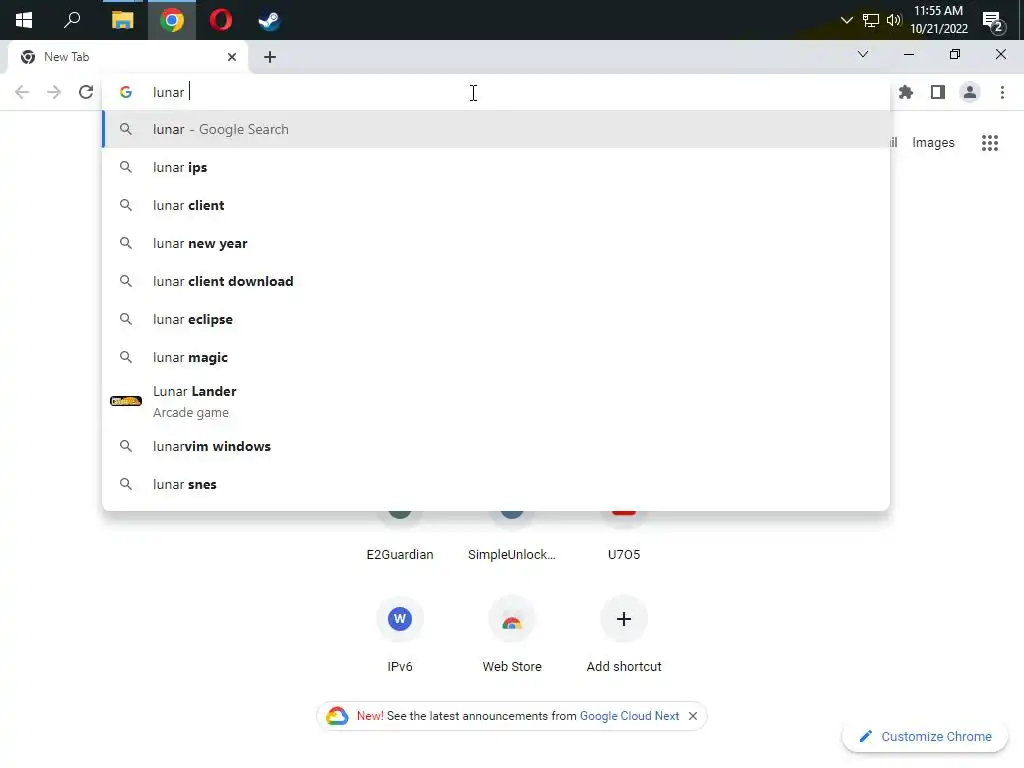Reload the page
This screenshot has height=768, width=1024.
(86, 92)
